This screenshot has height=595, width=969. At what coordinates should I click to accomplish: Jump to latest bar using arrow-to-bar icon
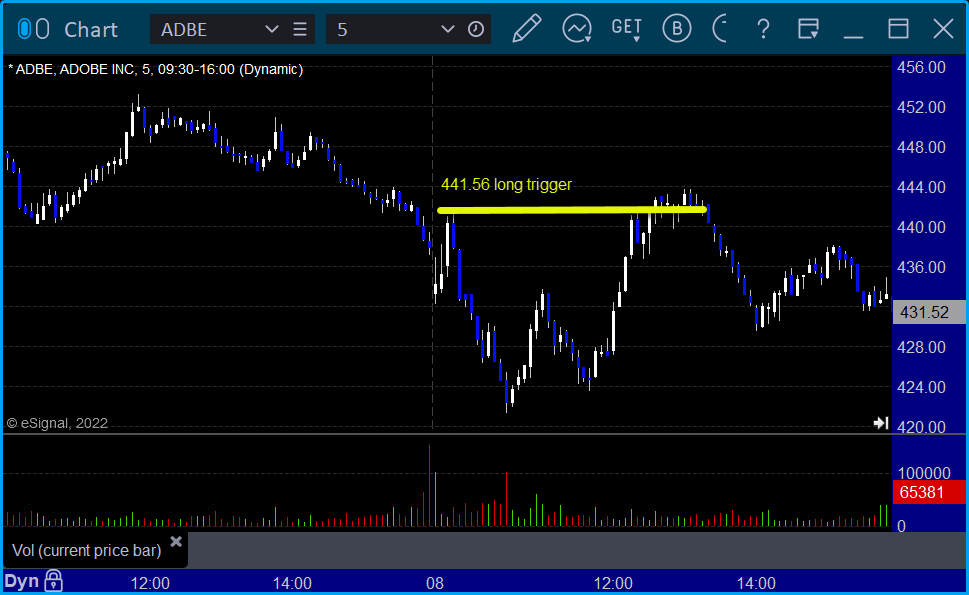click(881, 423)
